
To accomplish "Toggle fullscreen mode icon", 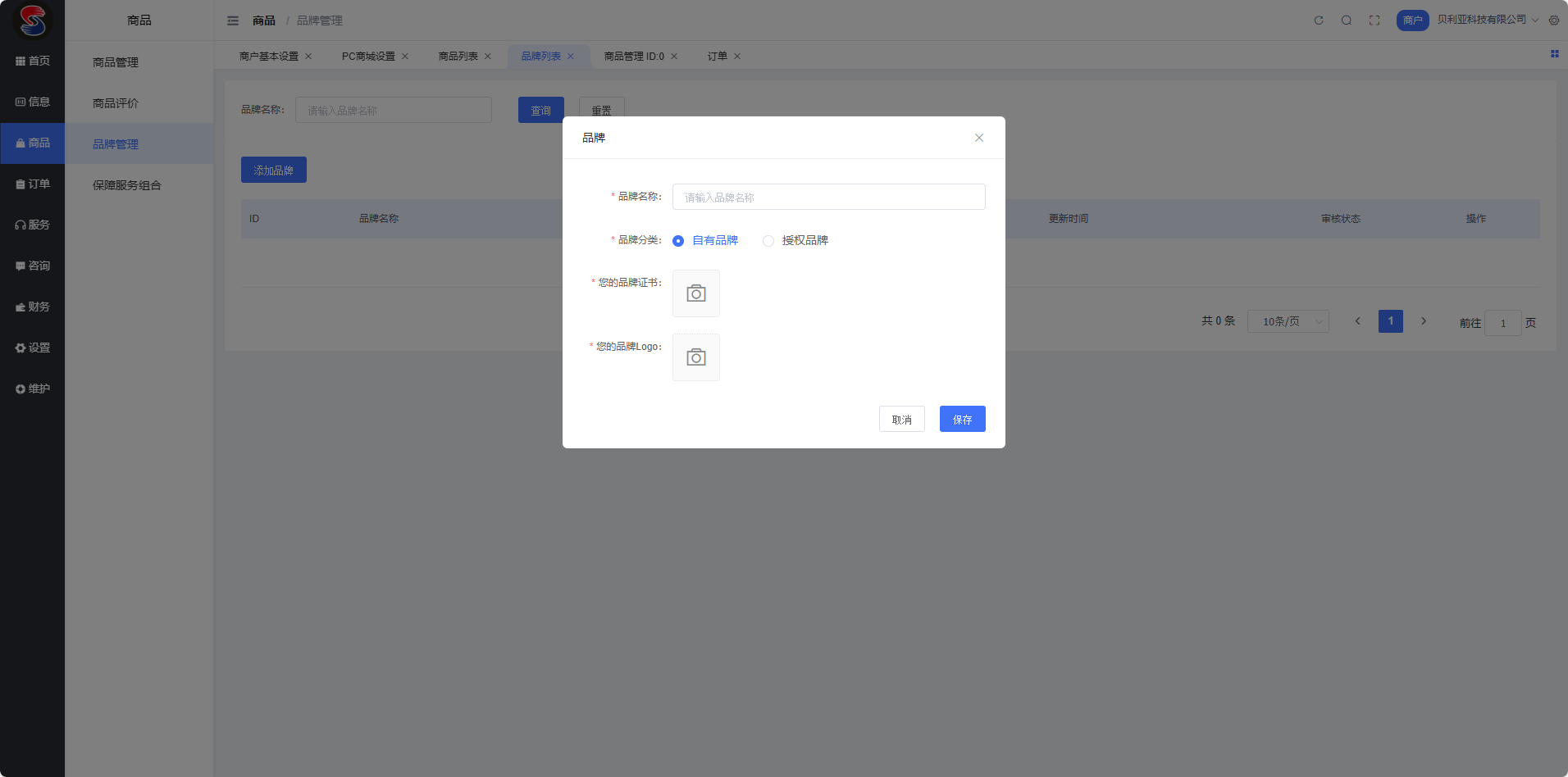I will tap(1374, 20).
